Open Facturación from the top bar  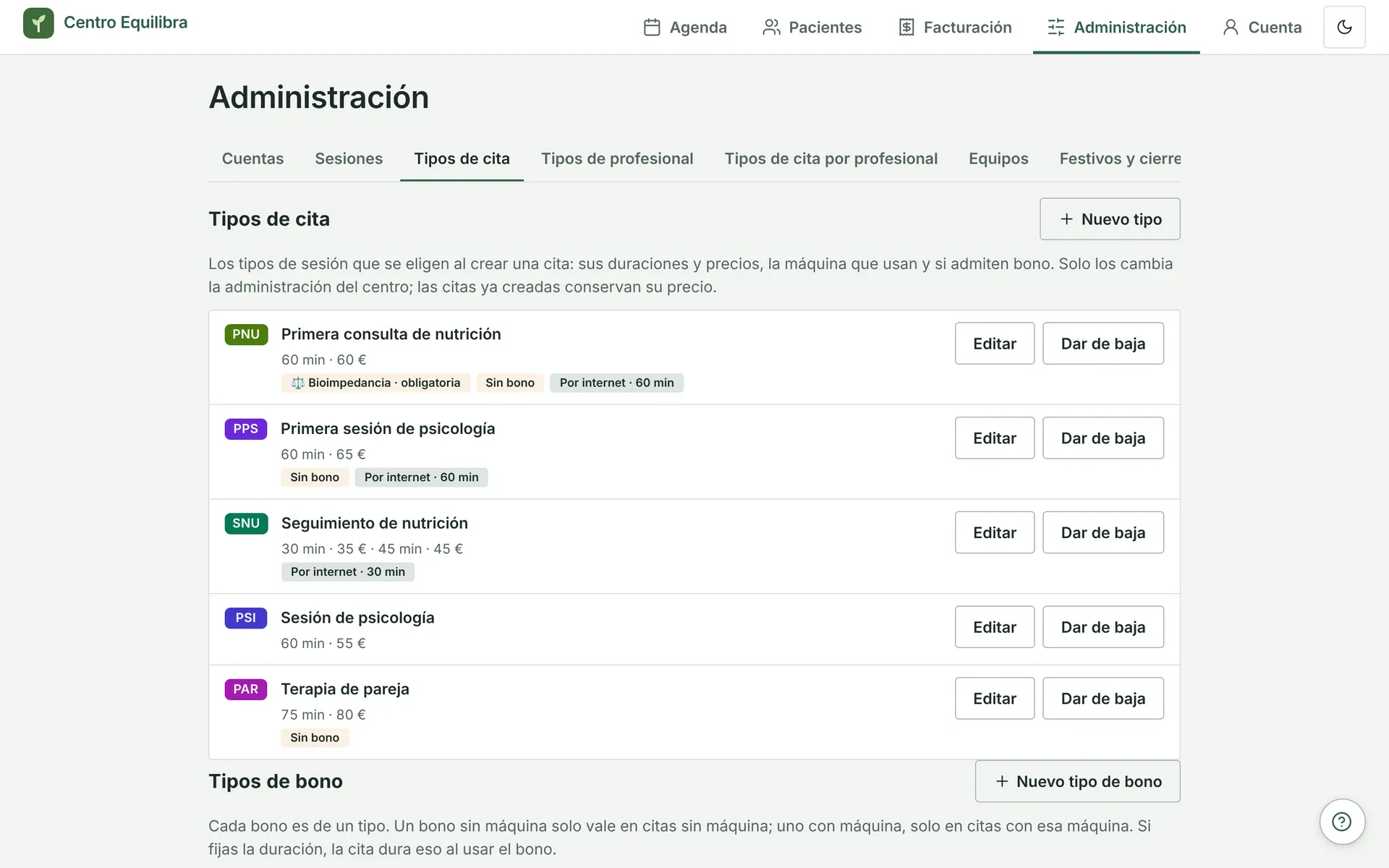955,27
